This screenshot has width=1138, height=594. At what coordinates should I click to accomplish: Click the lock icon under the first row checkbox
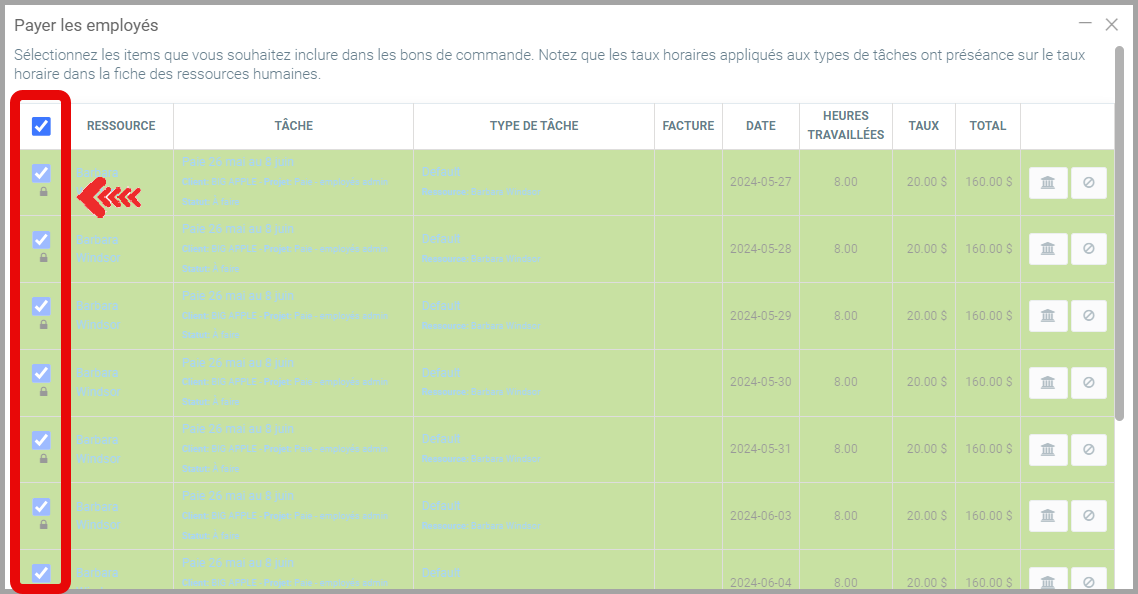coord(43,191)
